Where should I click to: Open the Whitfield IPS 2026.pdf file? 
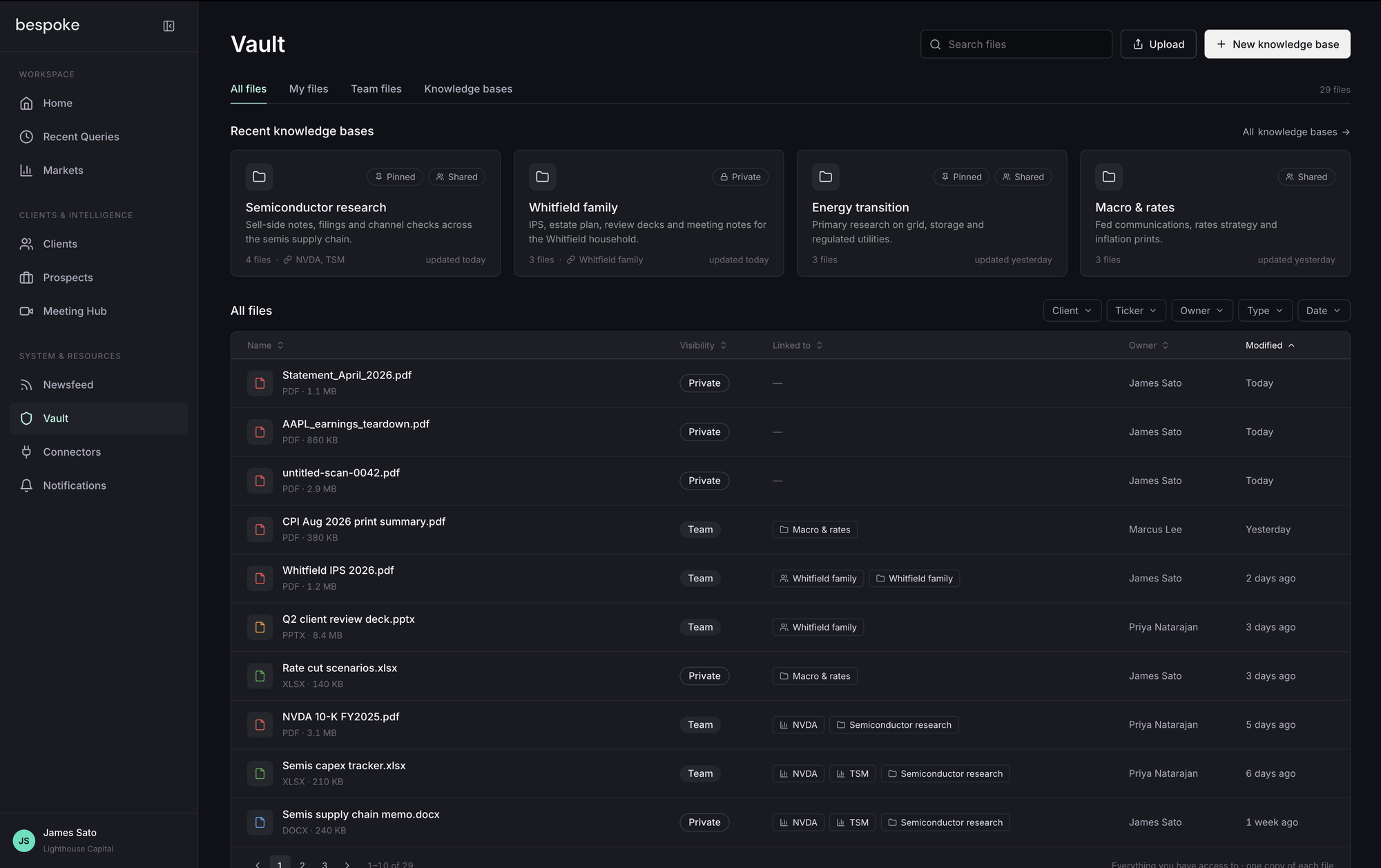(x=338, y=570)
